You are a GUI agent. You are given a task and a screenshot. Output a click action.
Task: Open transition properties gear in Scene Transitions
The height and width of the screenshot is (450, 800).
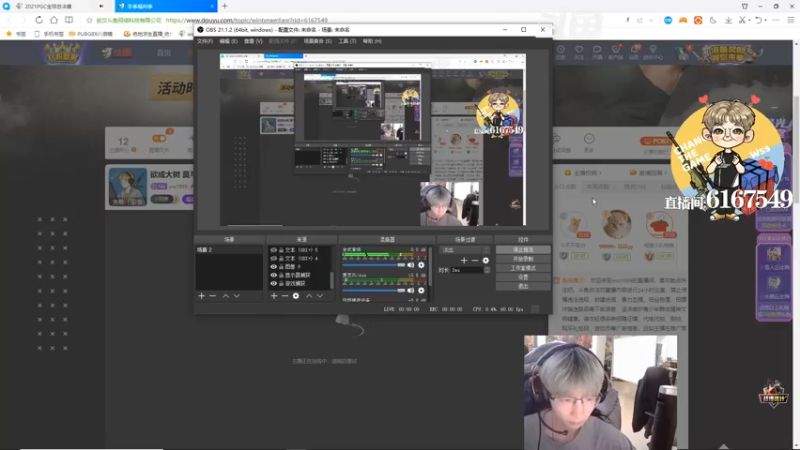pos(486,261)
